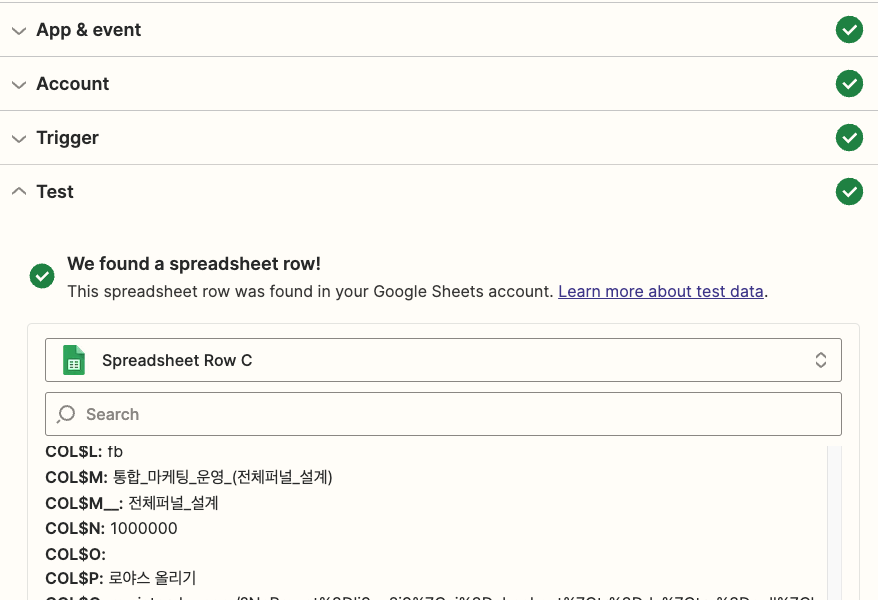The width and height of the screenshot is (878, 600).
Task: Select the COL$N value 1000000 row
Action: coord(111,528)
